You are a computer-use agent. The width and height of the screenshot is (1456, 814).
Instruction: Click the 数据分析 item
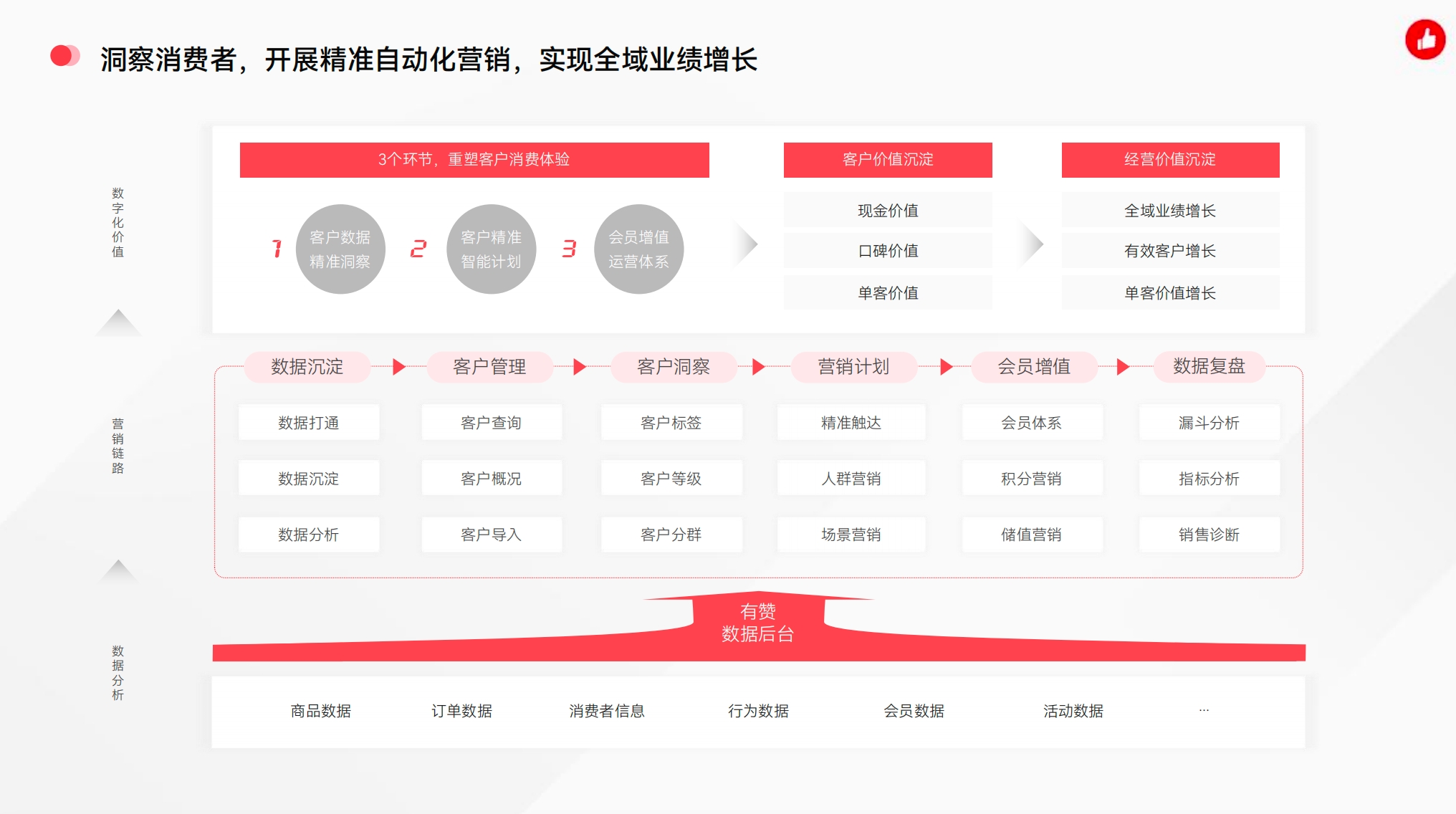309,535
